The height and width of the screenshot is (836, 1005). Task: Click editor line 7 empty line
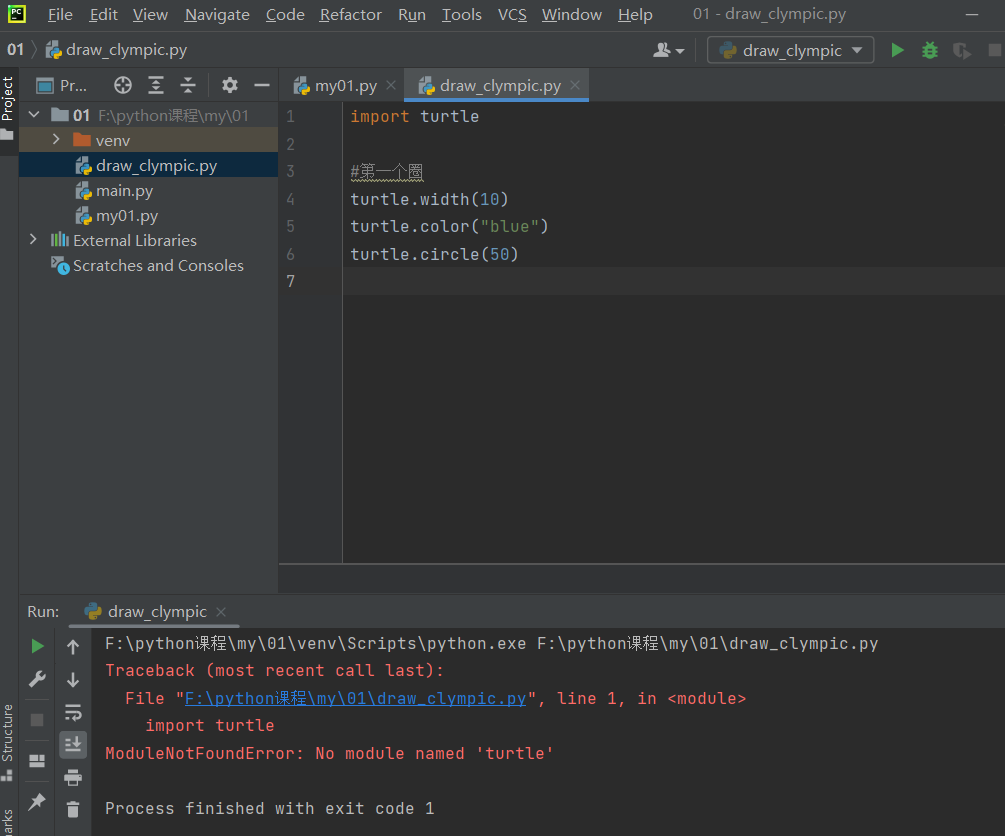tap(673, 281)
